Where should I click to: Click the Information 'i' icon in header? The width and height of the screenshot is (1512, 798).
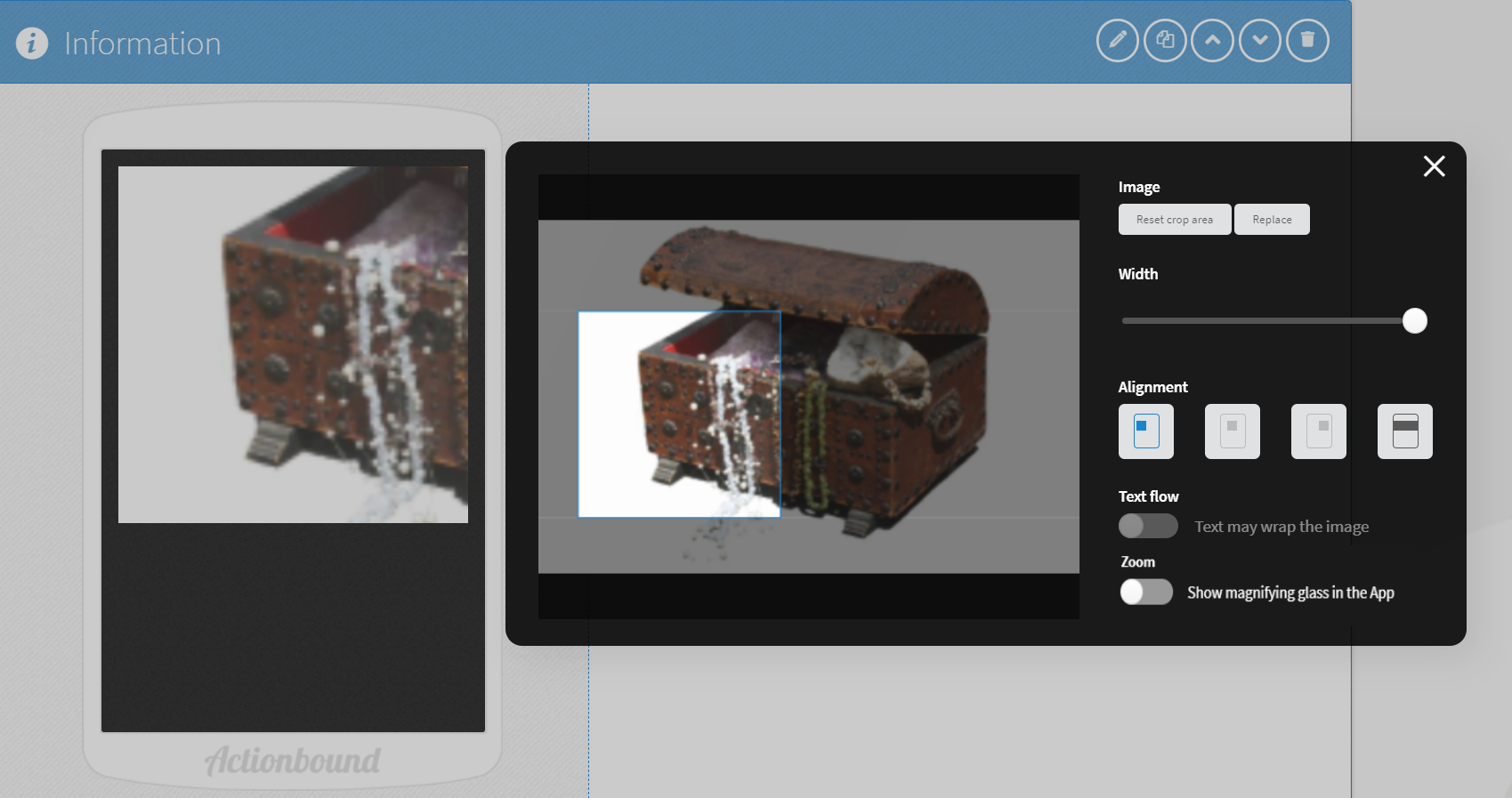32,43
